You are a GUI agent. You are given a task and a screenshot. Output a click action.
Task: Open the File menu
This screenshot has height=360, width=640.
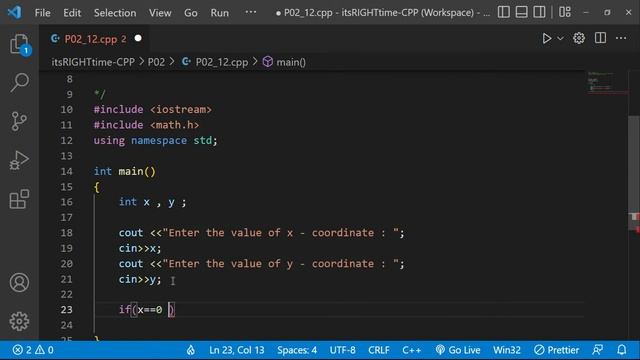coord(42,13)
